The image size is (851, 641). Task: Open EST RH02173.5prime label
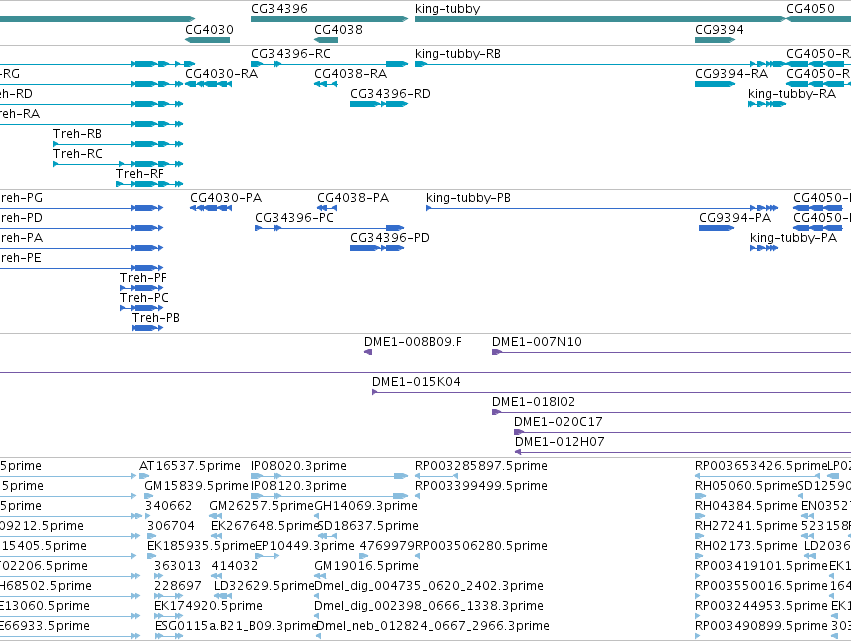[746, 547]
